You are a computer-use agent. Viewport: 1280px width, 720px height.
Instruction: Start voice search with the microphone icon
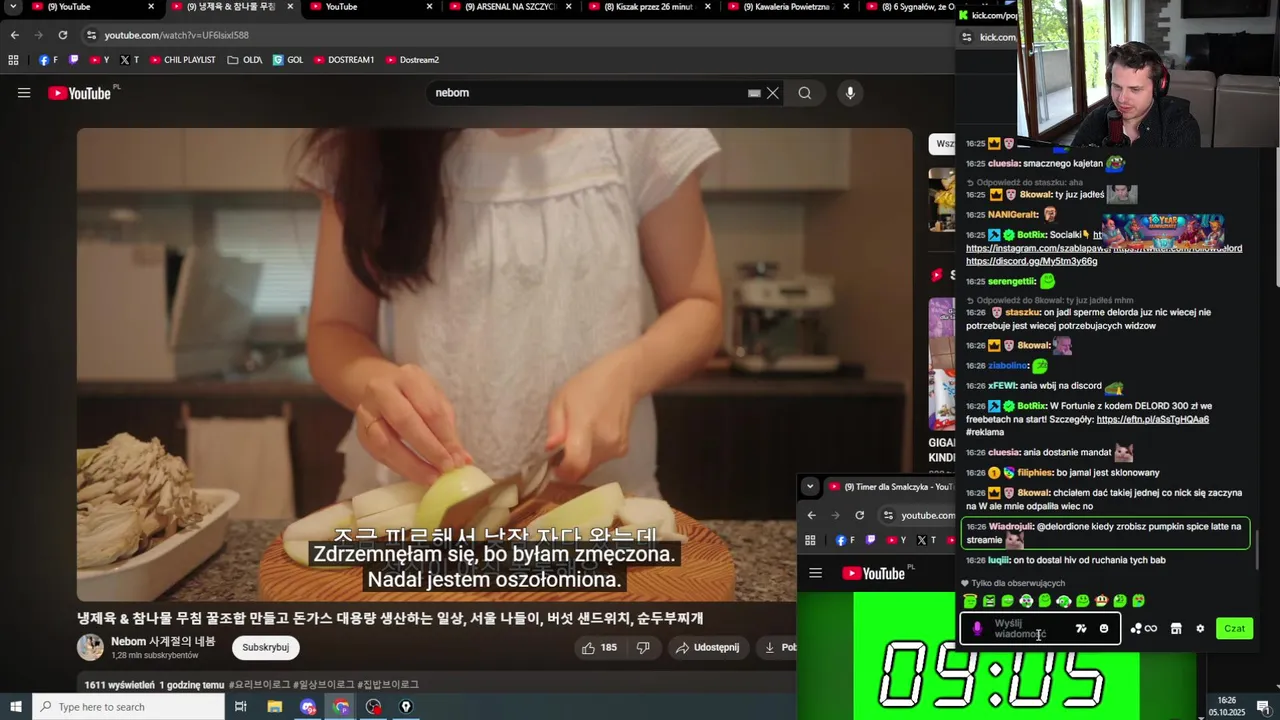pyautogui.click(x=850, y=93)
